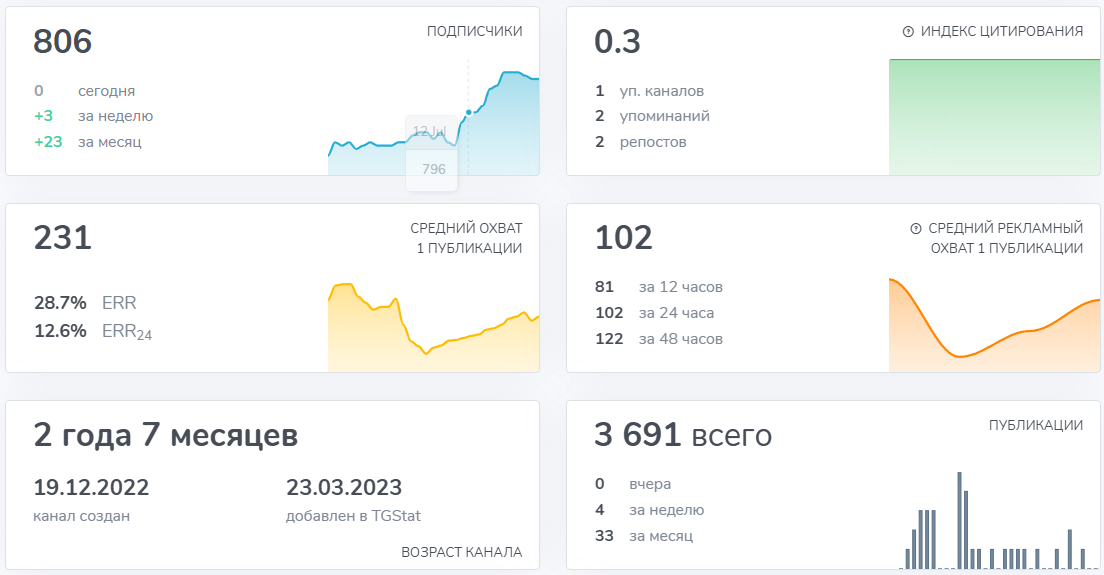Click the 122 за 48 часов row
This screenshot has height=575, width=1104.
click(659, 339)
